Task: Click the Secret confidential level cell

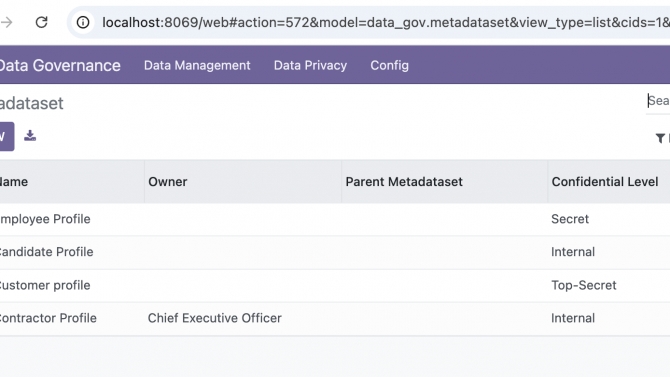Action: tap(570, 219)
